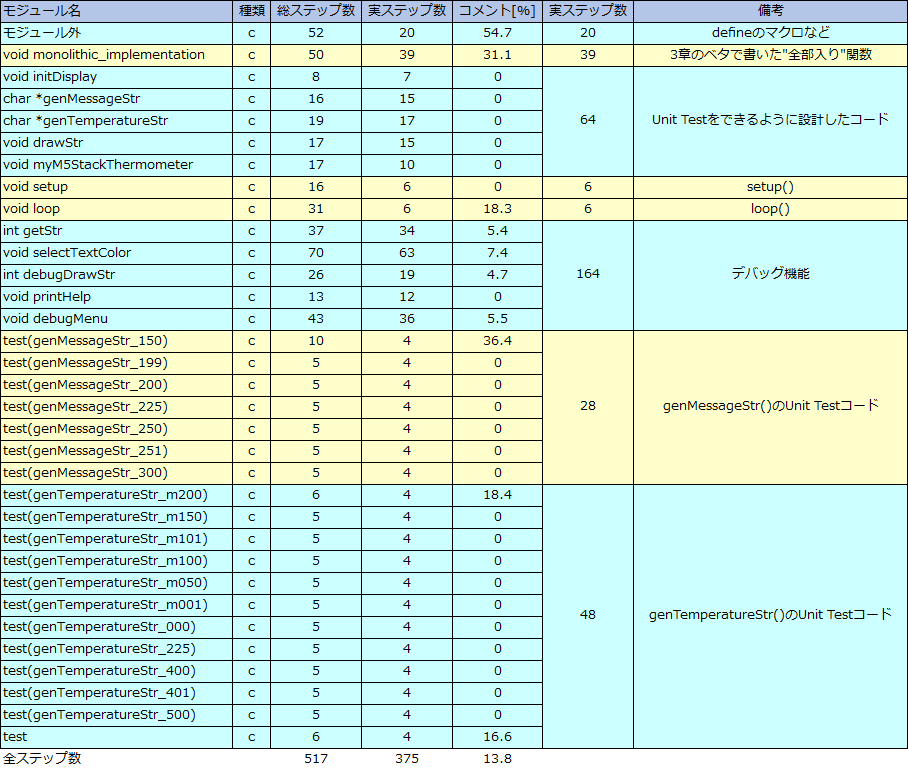
Task: Select the test(genTemperatureStr_m150) cell
Action: (x=116, y=517)
